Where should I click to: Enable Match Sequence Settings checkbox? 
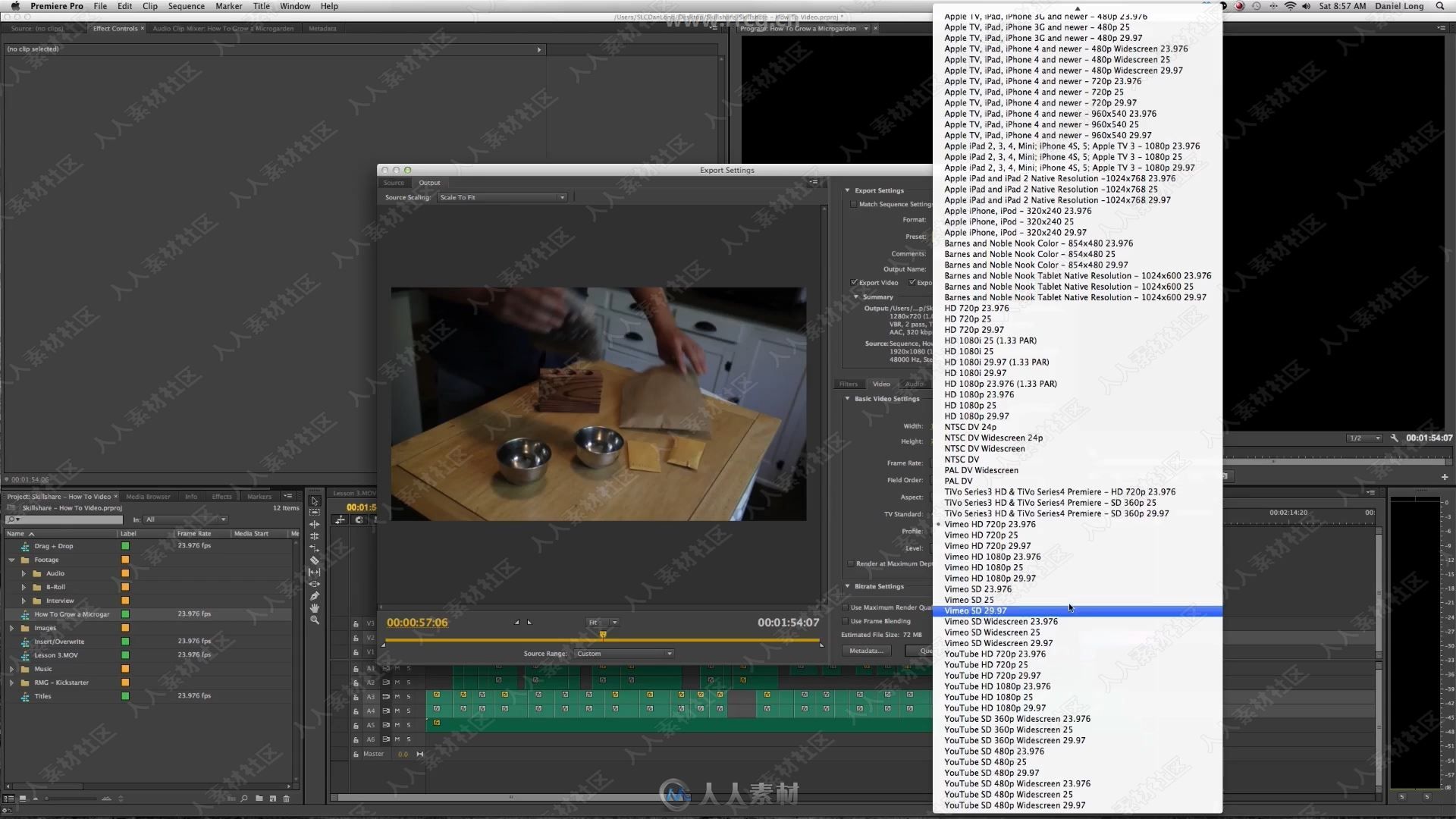pyautogui.click(x=853, y=204)
